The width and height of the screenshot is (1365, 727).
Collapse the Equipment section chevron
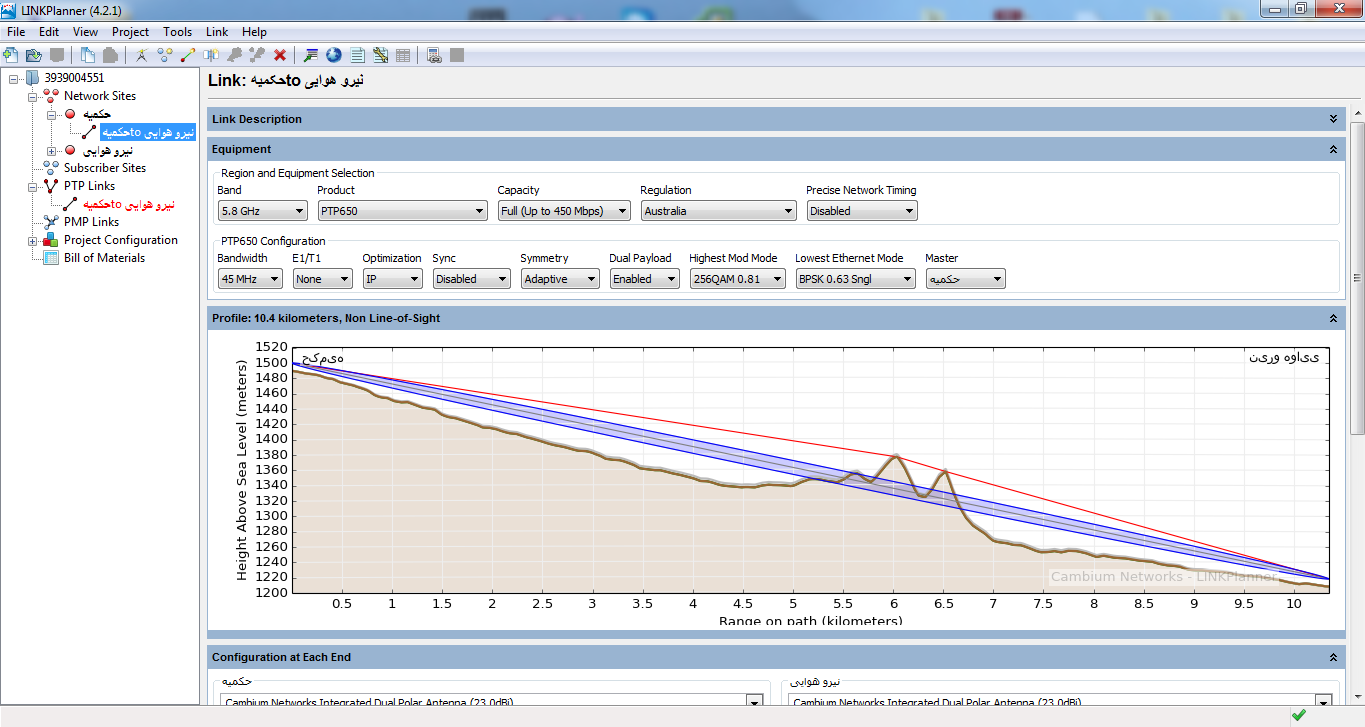pos(1333,149)
